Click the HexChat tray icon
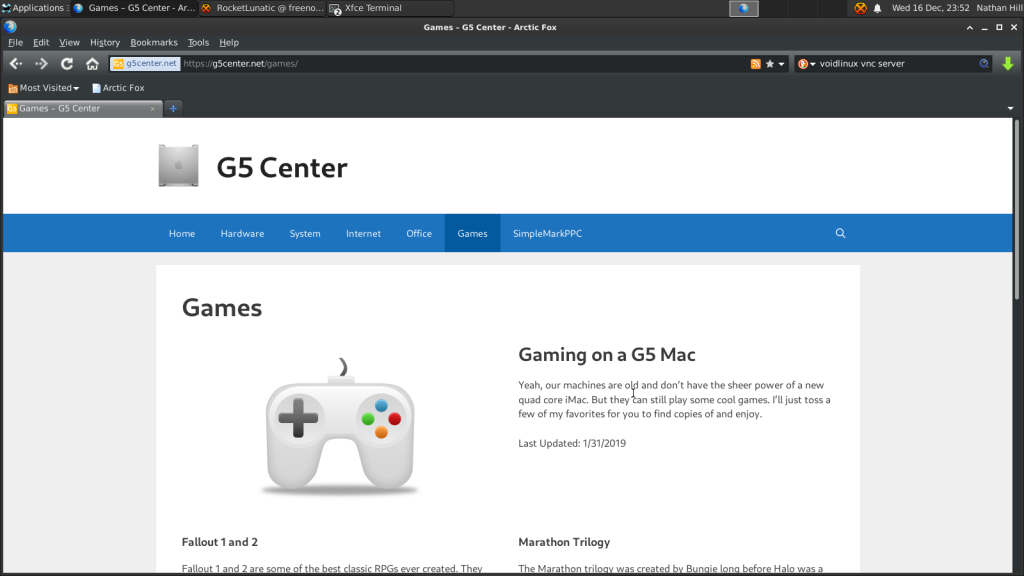Image resolution: width=1024 pixels, height=576 pixels. (x=860, y=8)
